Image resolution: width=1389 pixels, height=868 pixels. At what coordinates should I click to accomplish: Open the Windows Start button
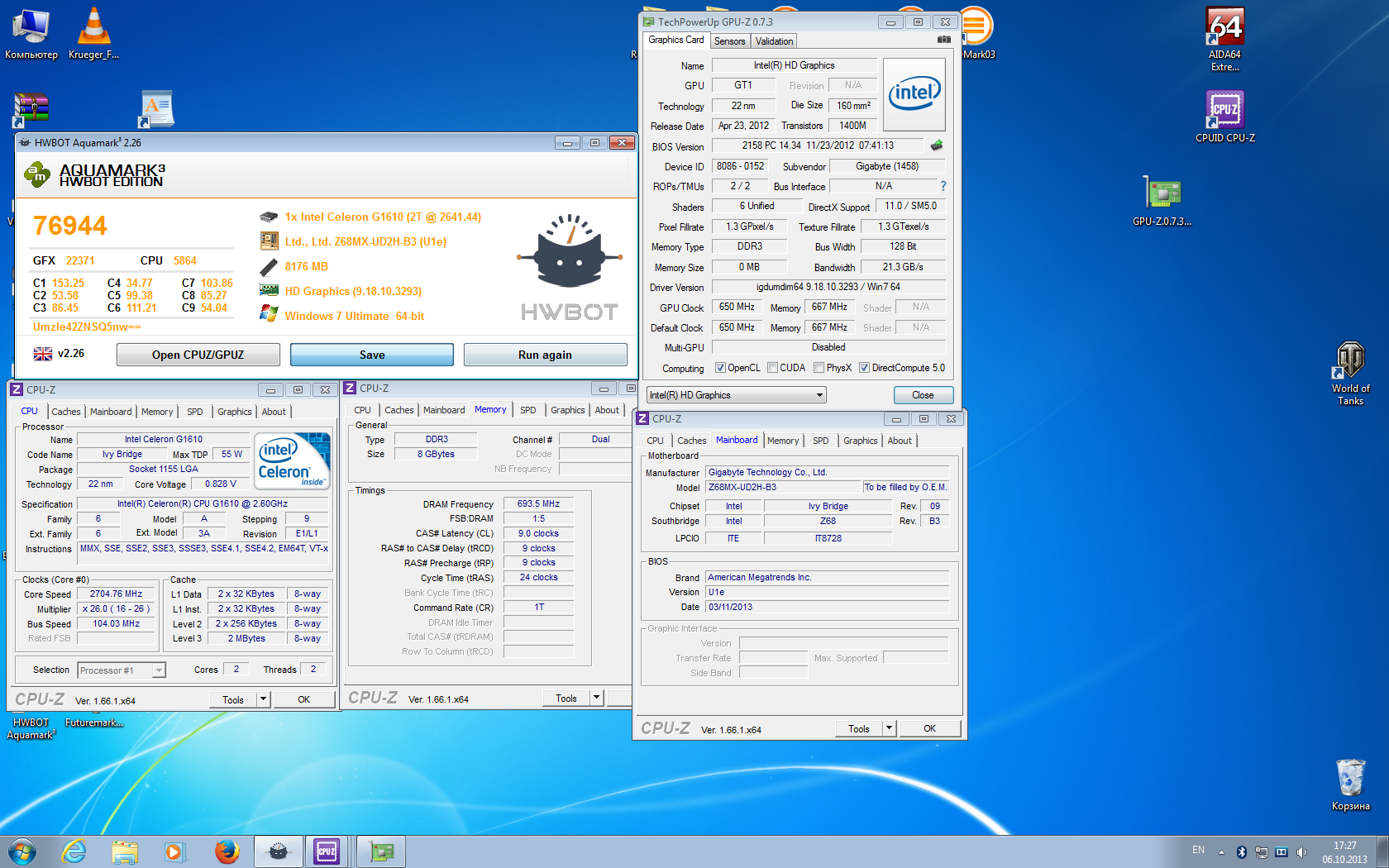coord(22,851)
